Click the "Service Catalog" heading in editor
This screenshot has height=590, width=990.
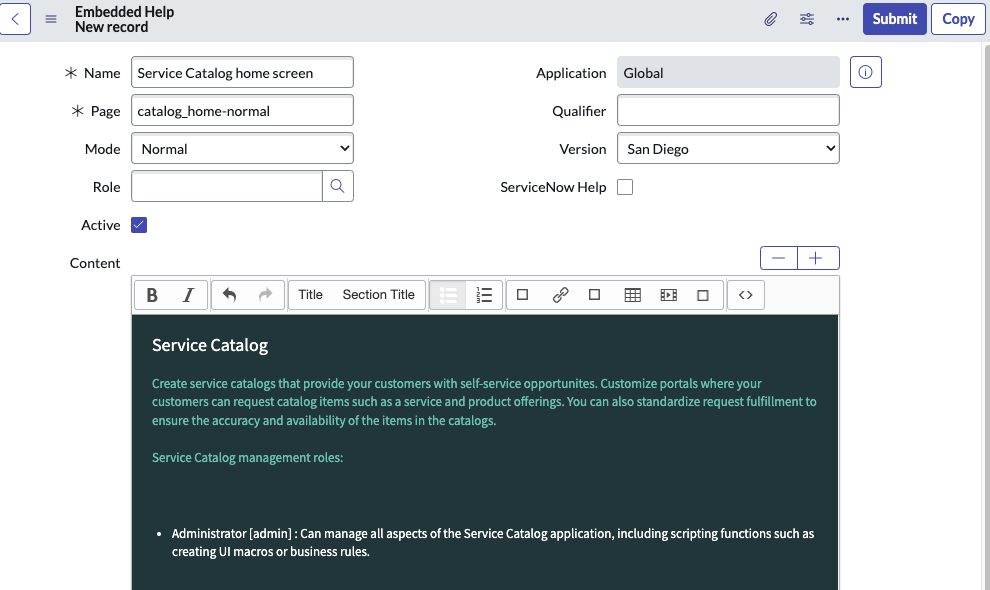210,345
